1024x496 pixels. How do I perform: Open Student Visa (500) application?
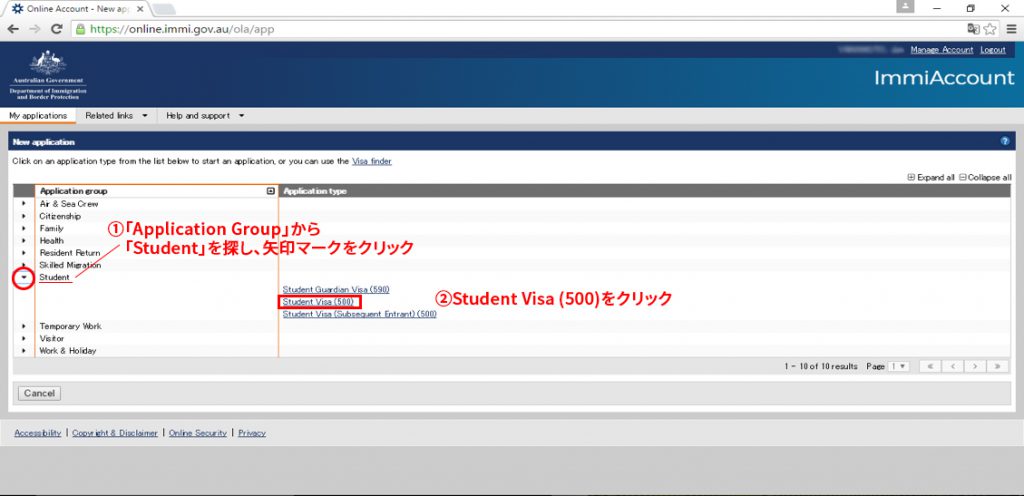[318, 302]
